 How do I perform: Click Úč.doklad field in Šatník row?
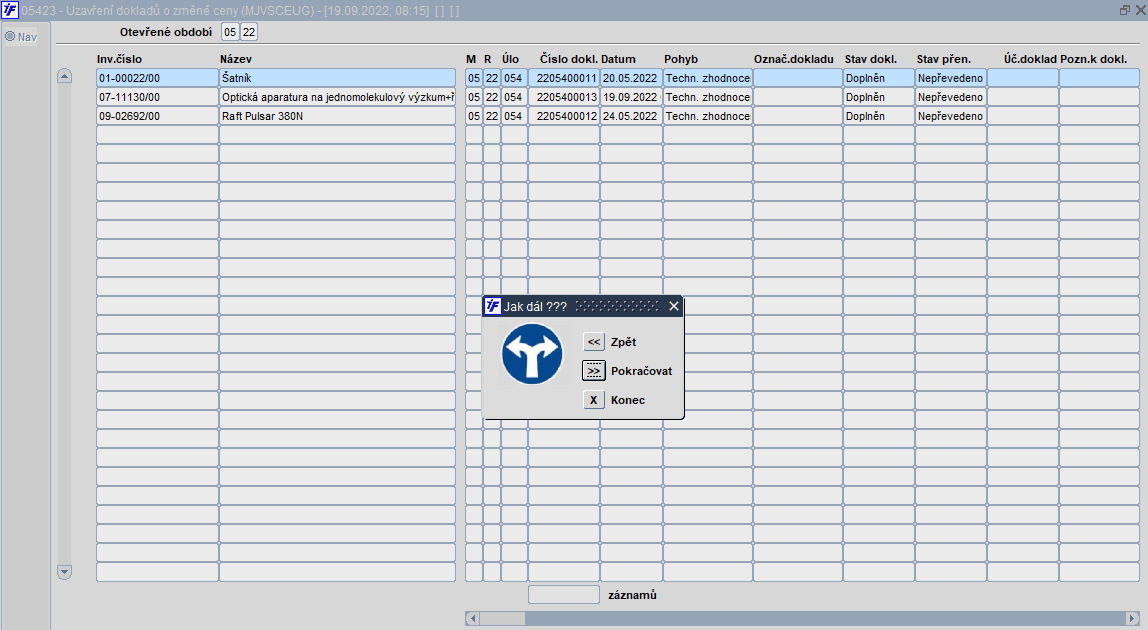(x=1023, y=78)
